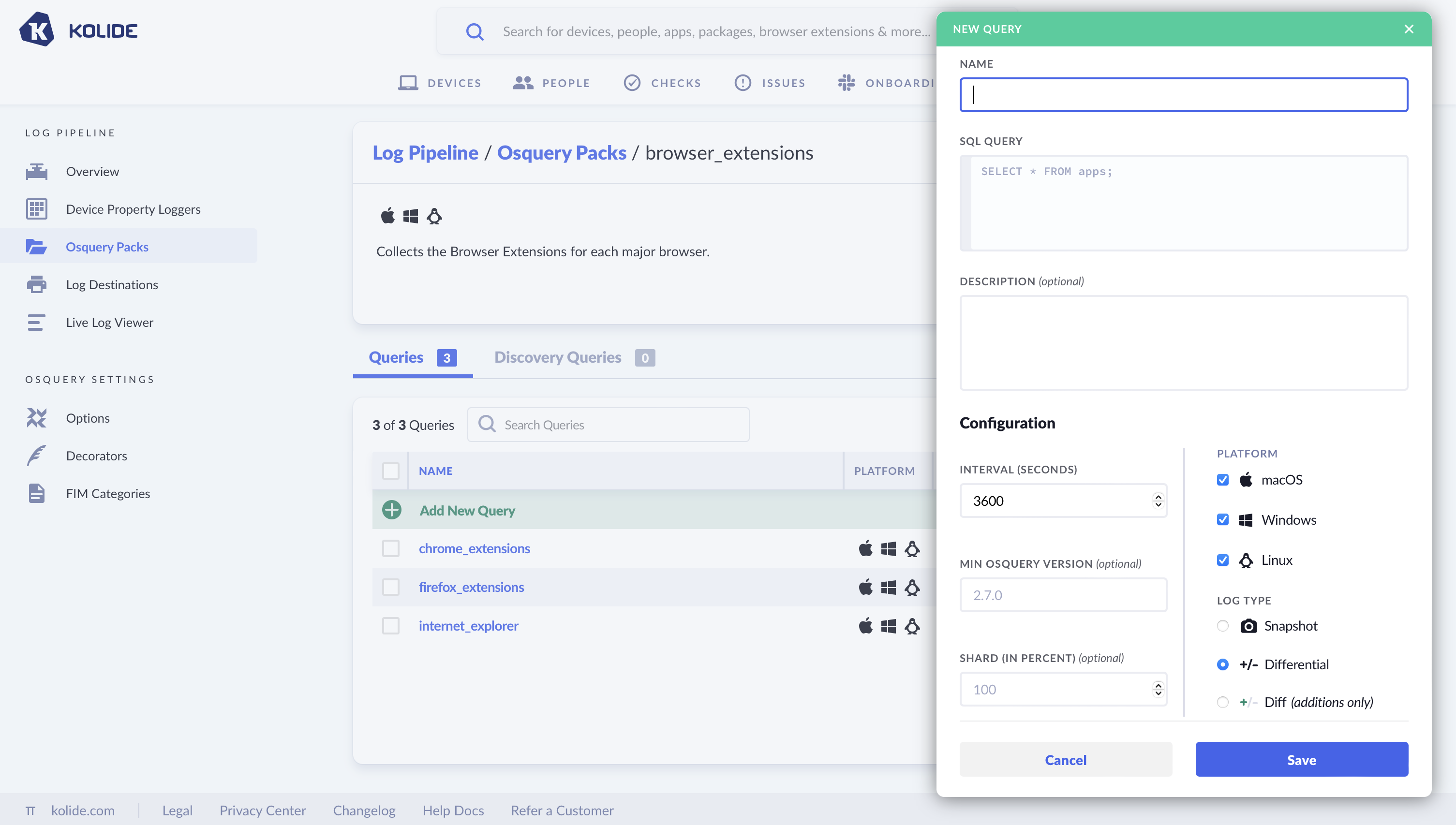Screen dimensions: 1456x825
Task: Click the Decorators feather icon
Action: coord(36,456)
